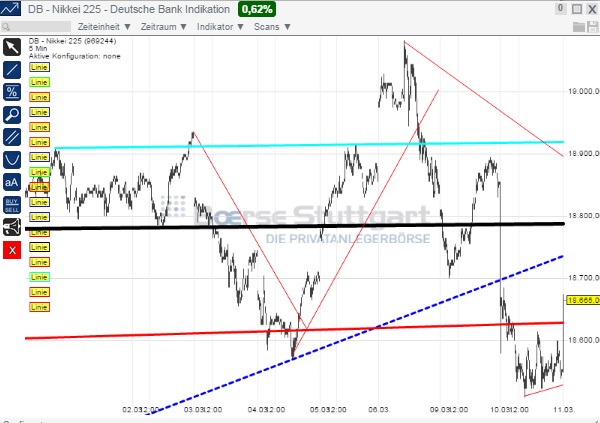Click the yellow 18.665 price label
The width and height of the screenshot is (600, 423).
tap(583, 301)
